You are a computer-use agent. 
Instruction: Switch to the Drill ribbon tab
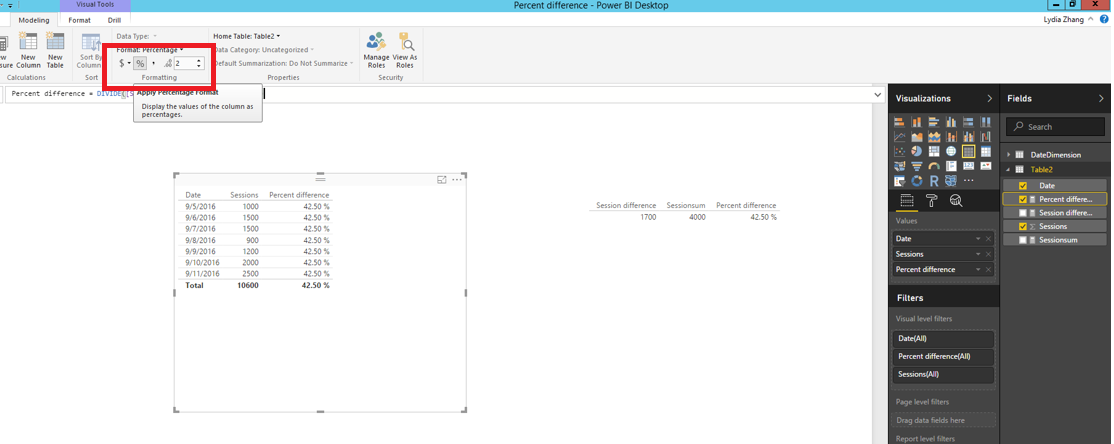point(114,20)
